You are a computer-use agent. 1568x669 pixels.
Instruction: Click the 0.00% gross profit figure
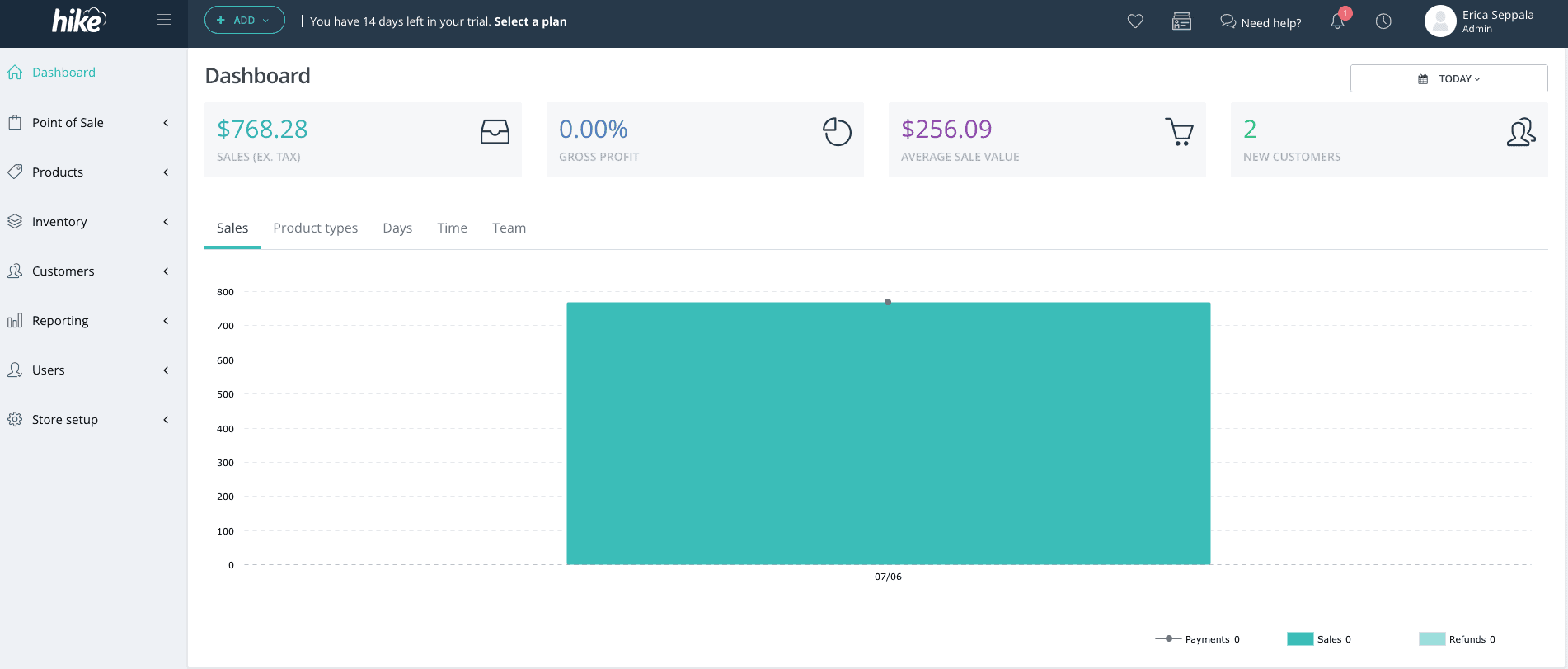pos(594,129)
